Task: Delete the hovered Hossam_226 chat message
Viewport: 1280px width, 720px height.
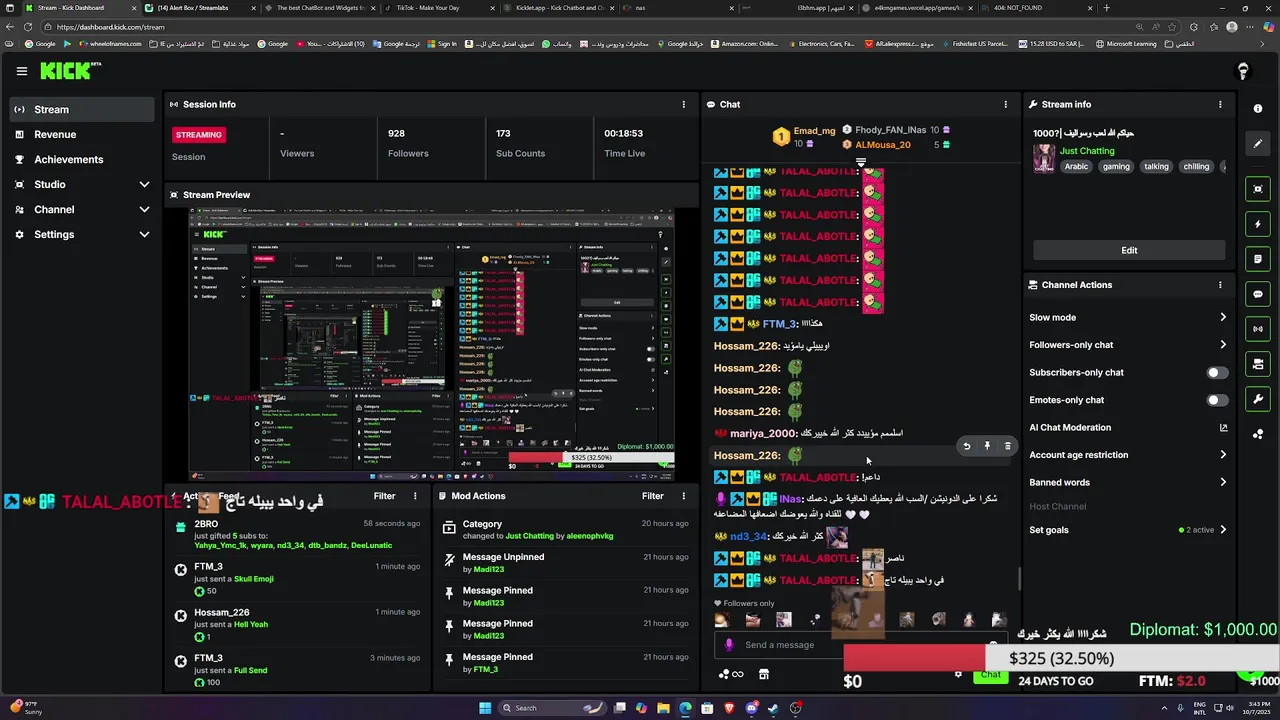Action: (x=1007, y=446)
